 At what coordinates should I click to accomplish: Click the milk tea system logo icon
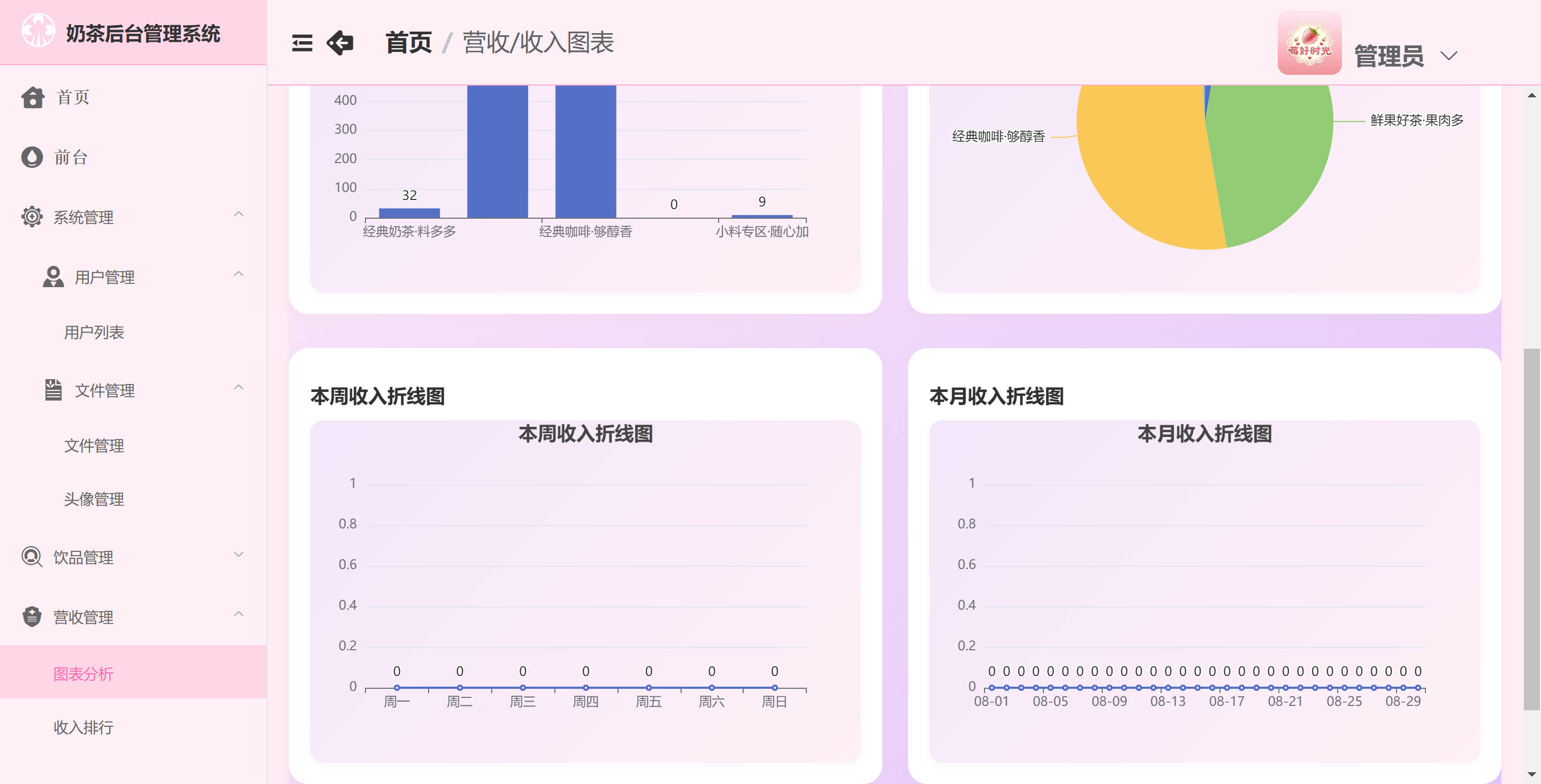(39, 30)
